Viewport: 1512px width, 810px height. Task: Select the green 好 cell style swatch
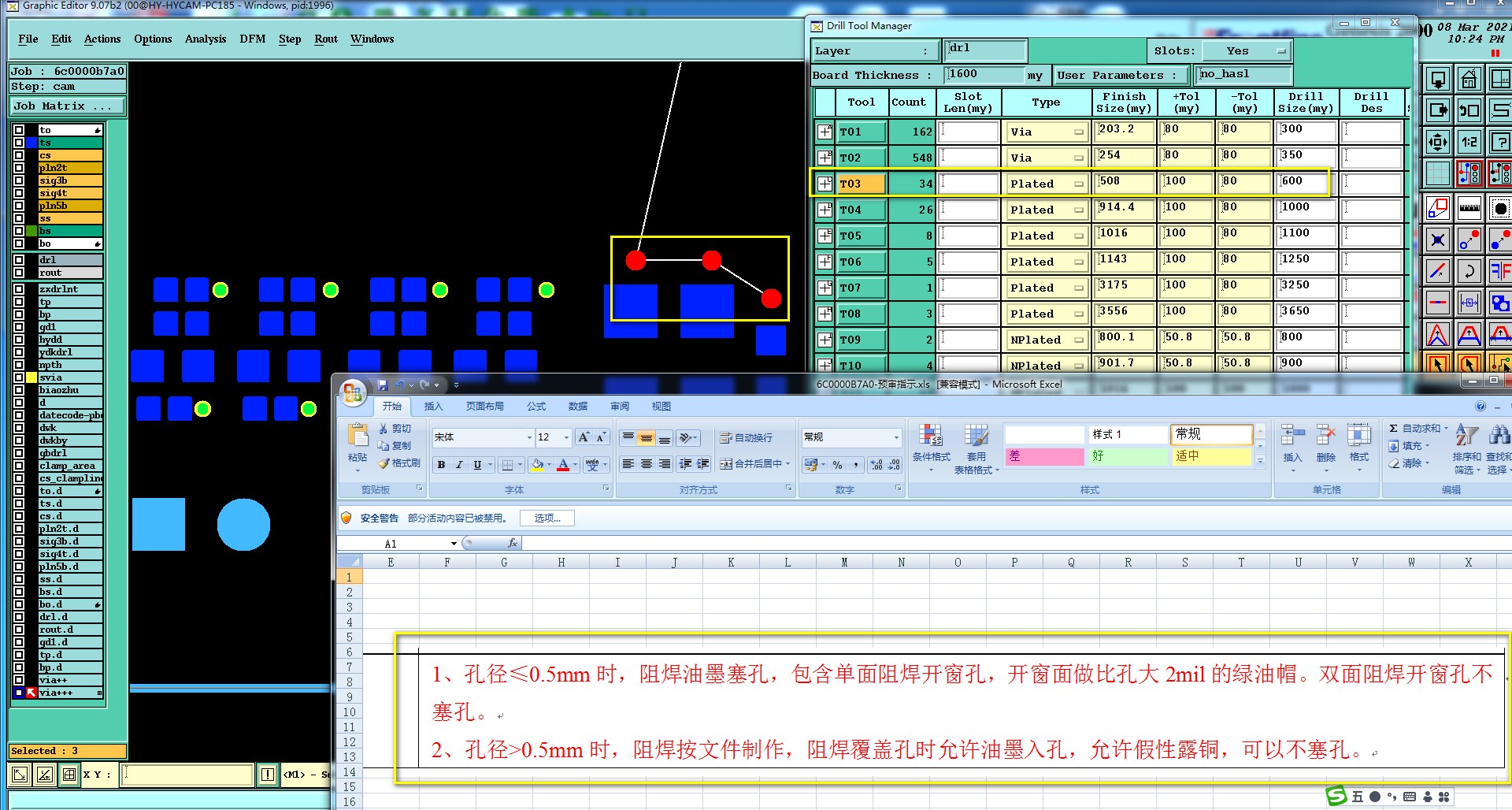coord(1128,456)
